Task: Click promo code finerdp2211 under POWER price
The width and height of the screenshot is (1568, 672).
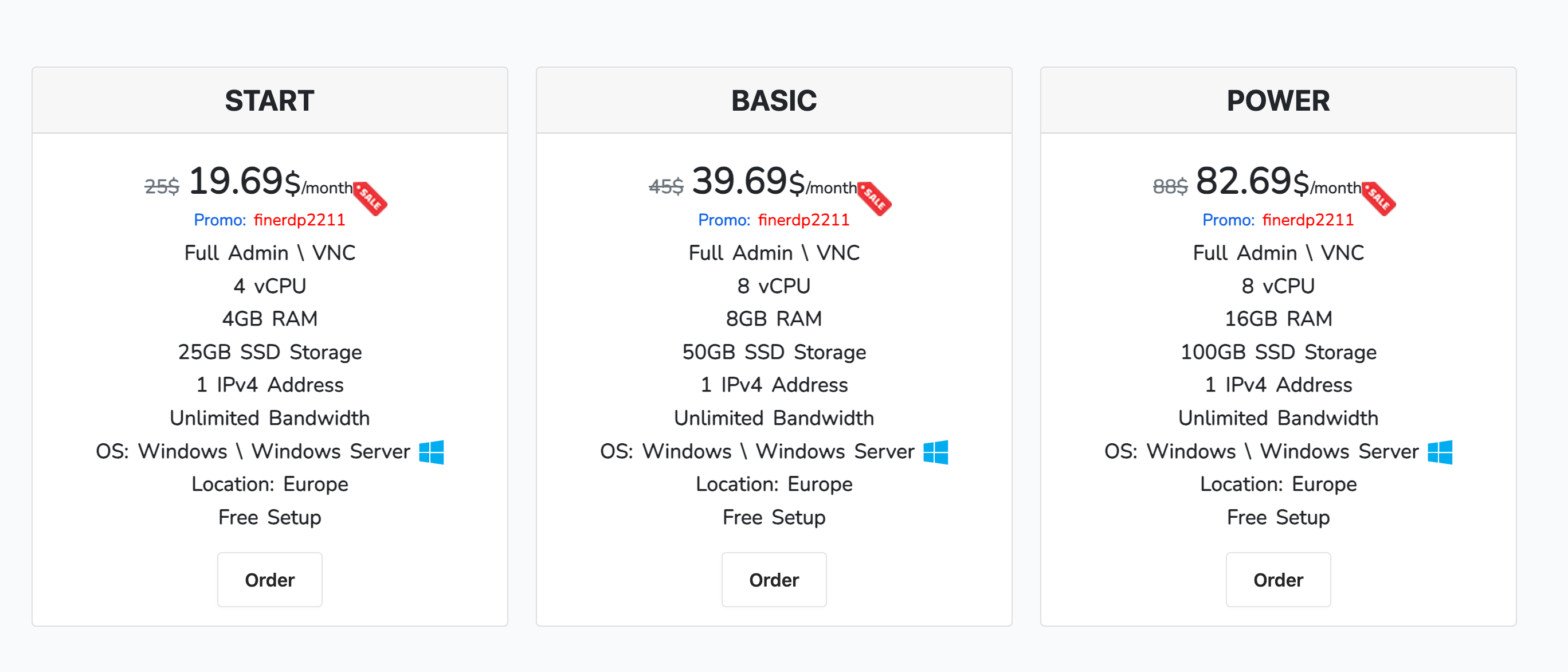Action: tap(1308, 220)
